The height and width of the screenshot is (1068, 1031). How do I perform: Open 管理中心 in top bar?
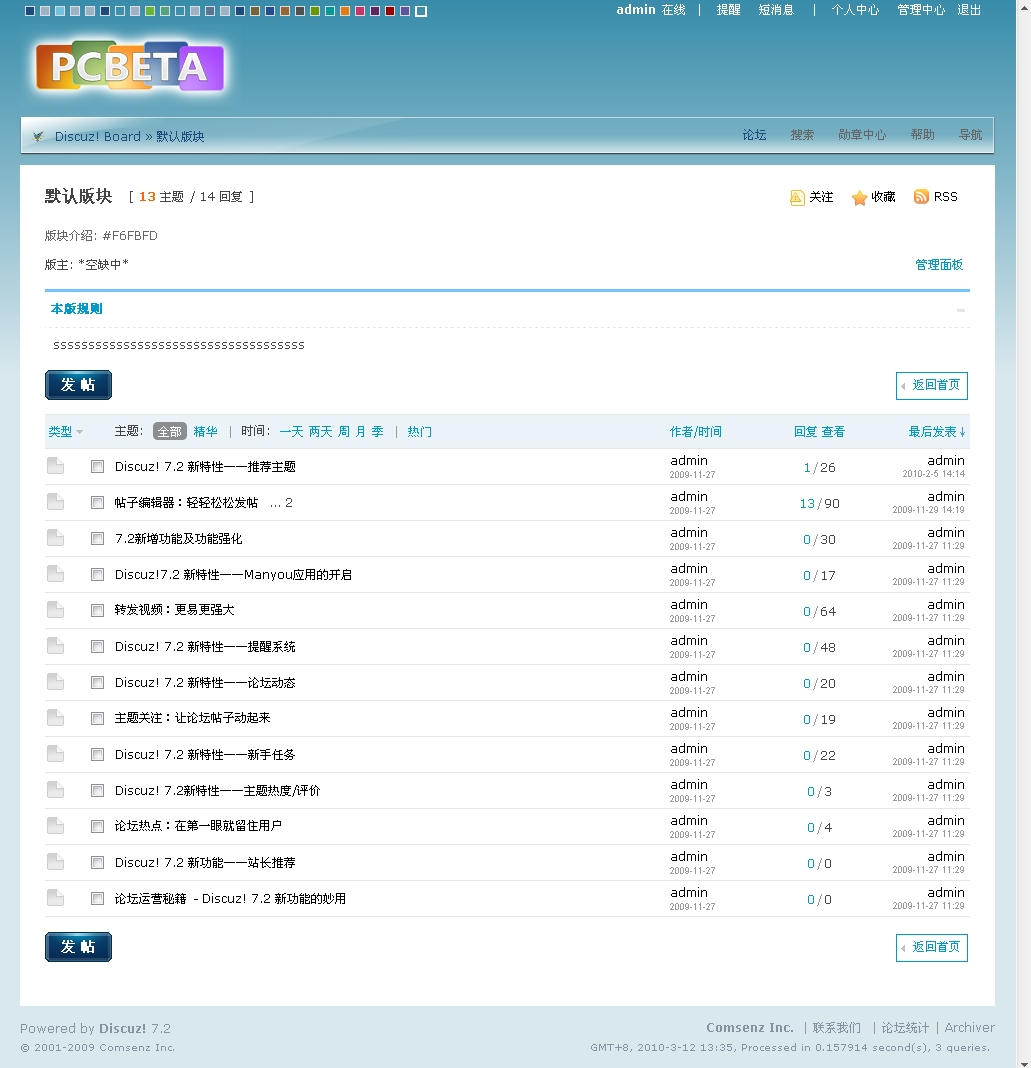[x=921, y=10]
